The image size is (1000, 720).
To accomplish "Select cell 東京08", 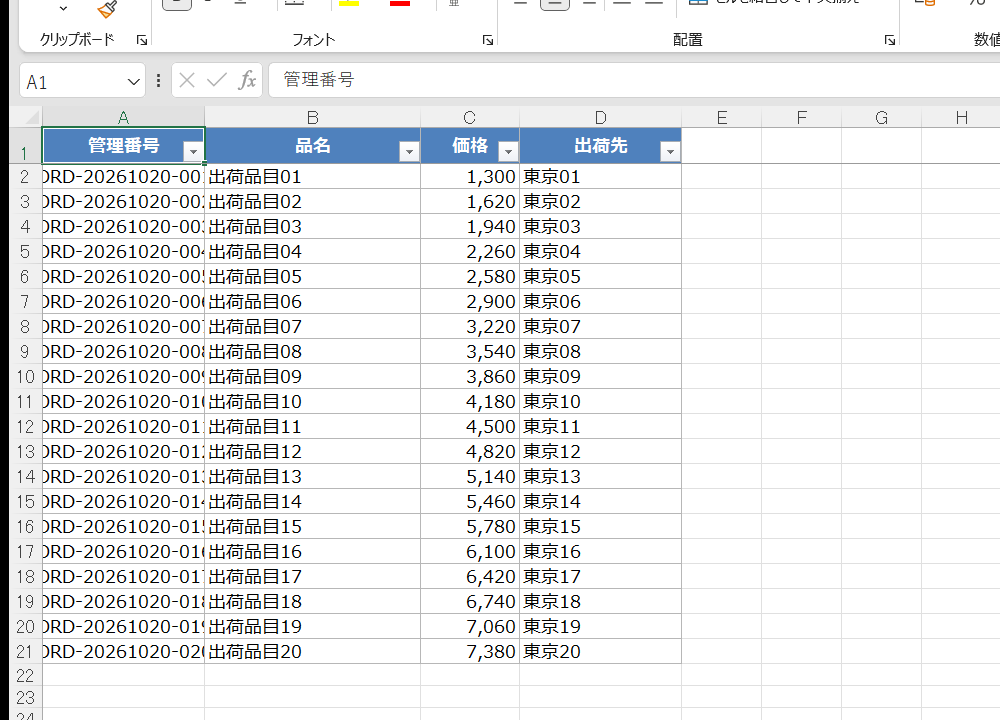I will (x=600, y=351).
